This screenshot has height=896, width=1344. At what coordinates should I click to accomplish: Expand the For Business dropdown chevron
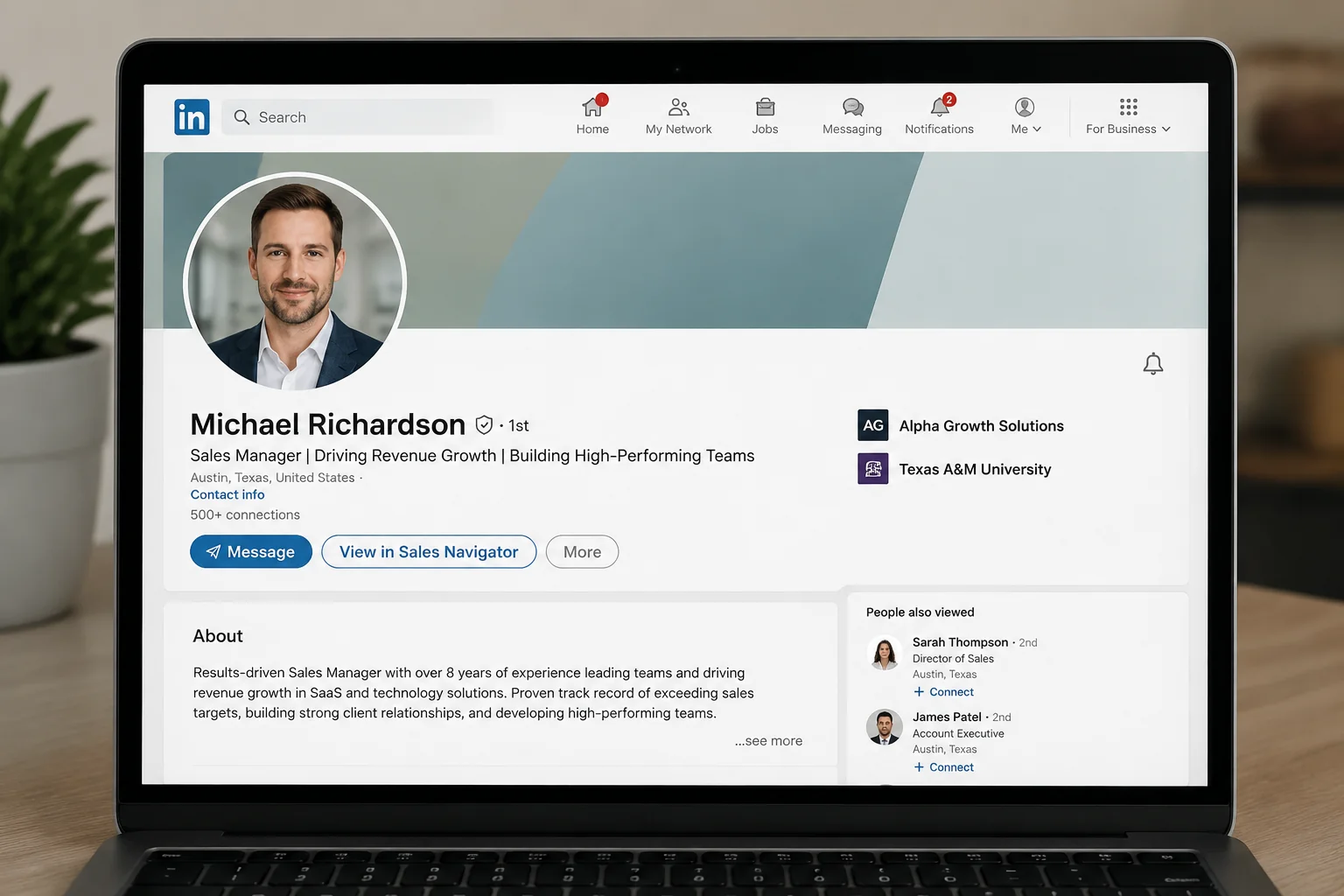pos(1165,129)
